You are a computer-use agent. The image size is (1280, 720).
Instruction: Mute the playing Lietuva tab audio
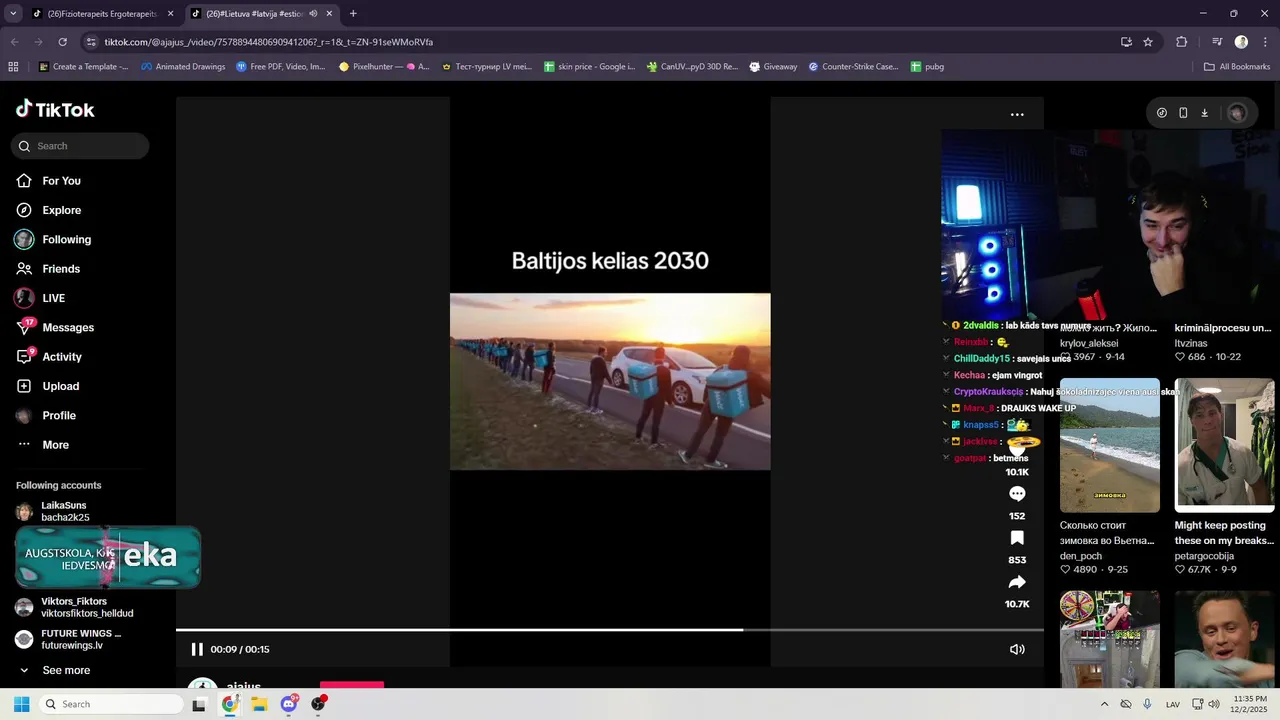click(x=313, y=14)
